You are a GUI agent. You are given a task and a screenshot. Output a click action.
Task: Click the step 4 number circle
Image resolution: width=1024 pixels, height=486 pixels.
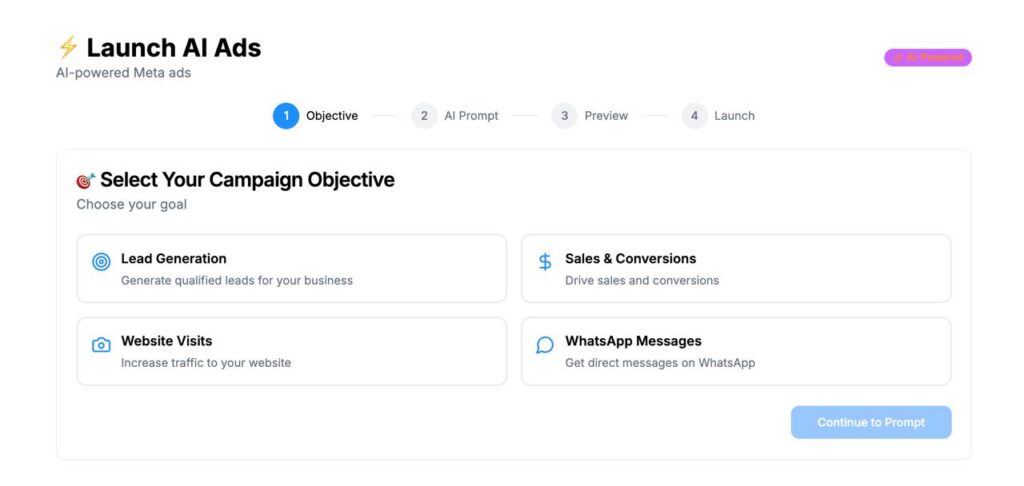point(694,116)
